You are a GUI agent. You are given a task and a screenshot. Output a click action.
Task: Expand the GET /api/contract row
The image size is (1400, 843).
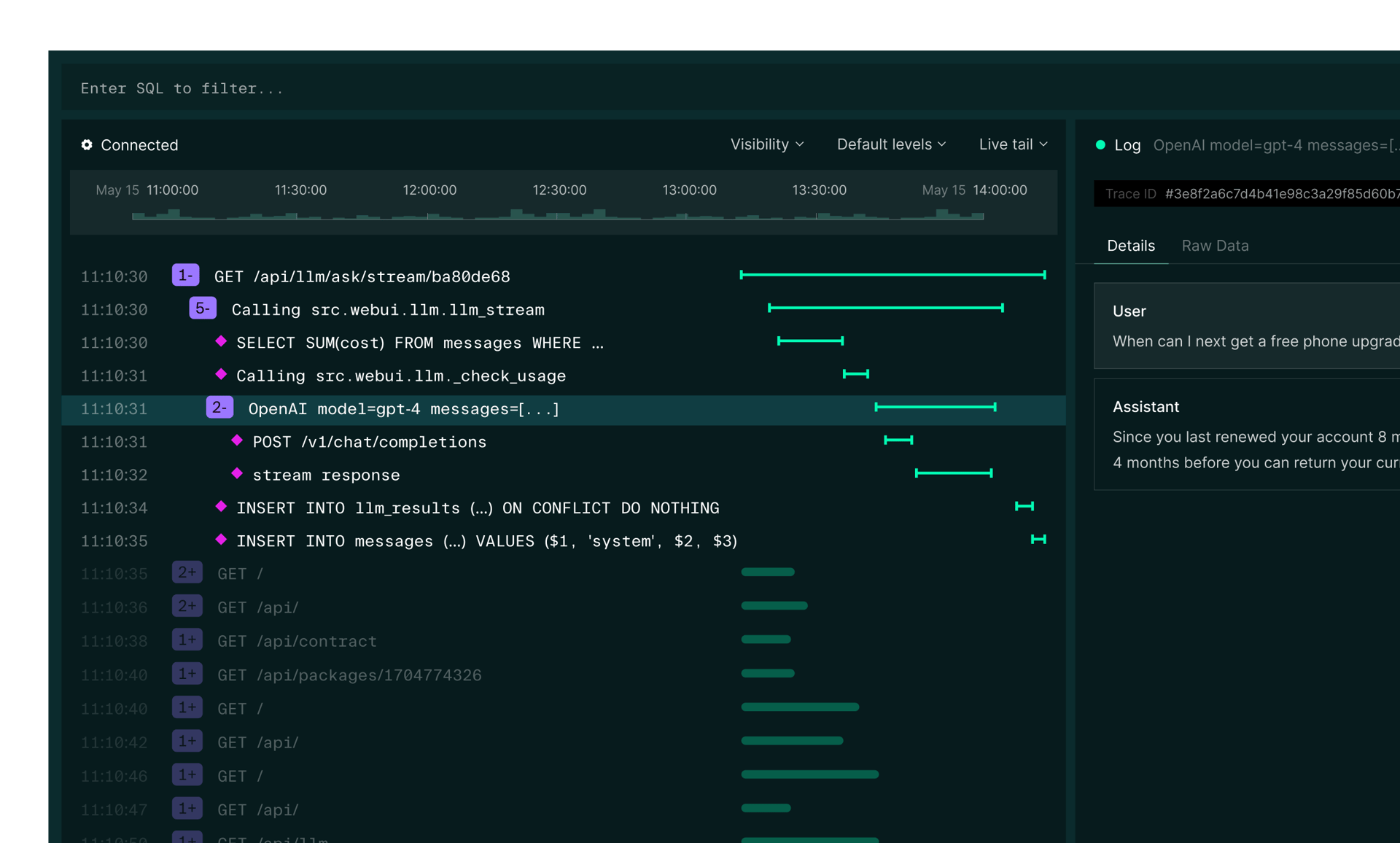[x=187, y=640]
